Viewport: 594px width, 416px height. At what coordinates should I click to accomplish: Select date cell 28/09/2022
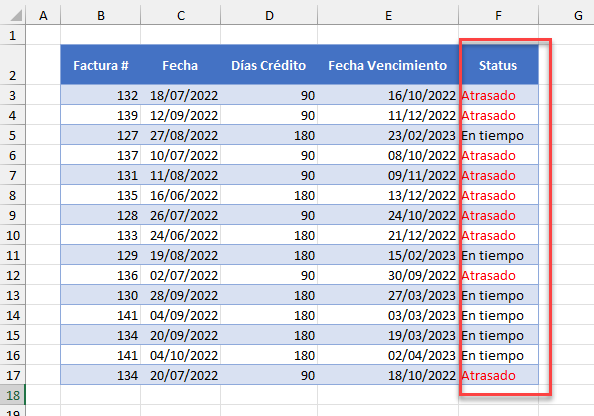coord(181,295)
